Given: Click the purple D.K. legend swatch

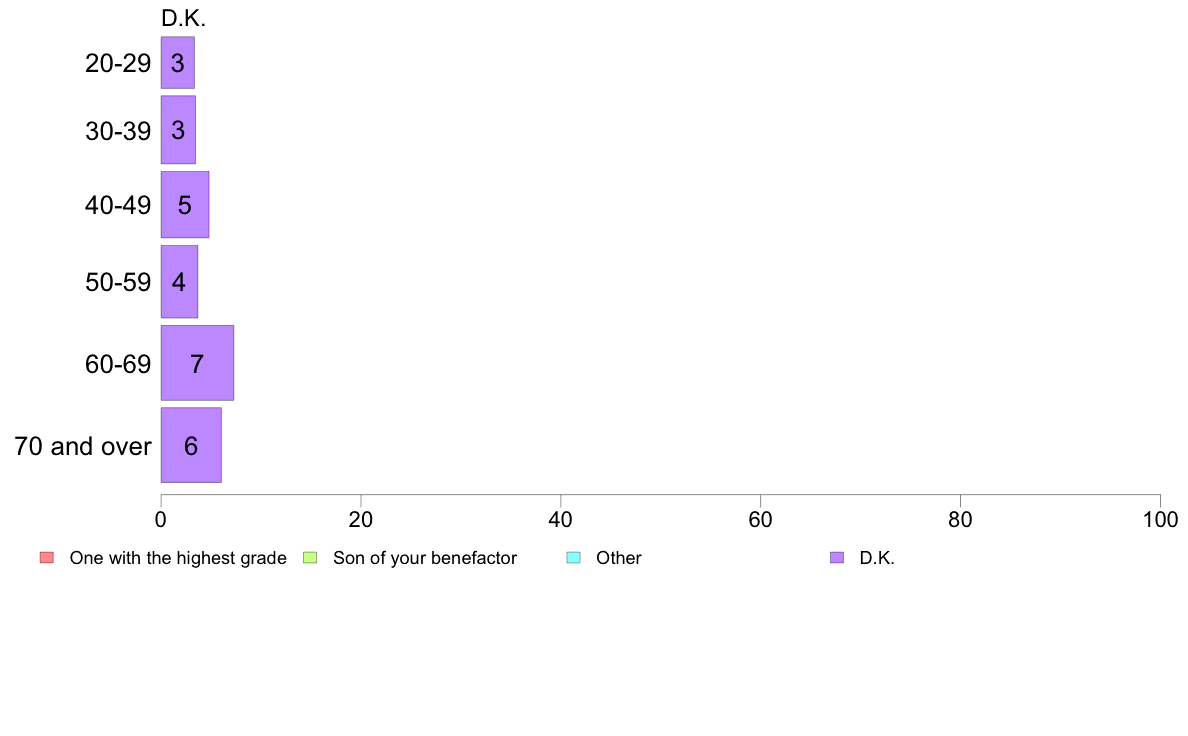Looking at the screenshot, I should 836,558.
